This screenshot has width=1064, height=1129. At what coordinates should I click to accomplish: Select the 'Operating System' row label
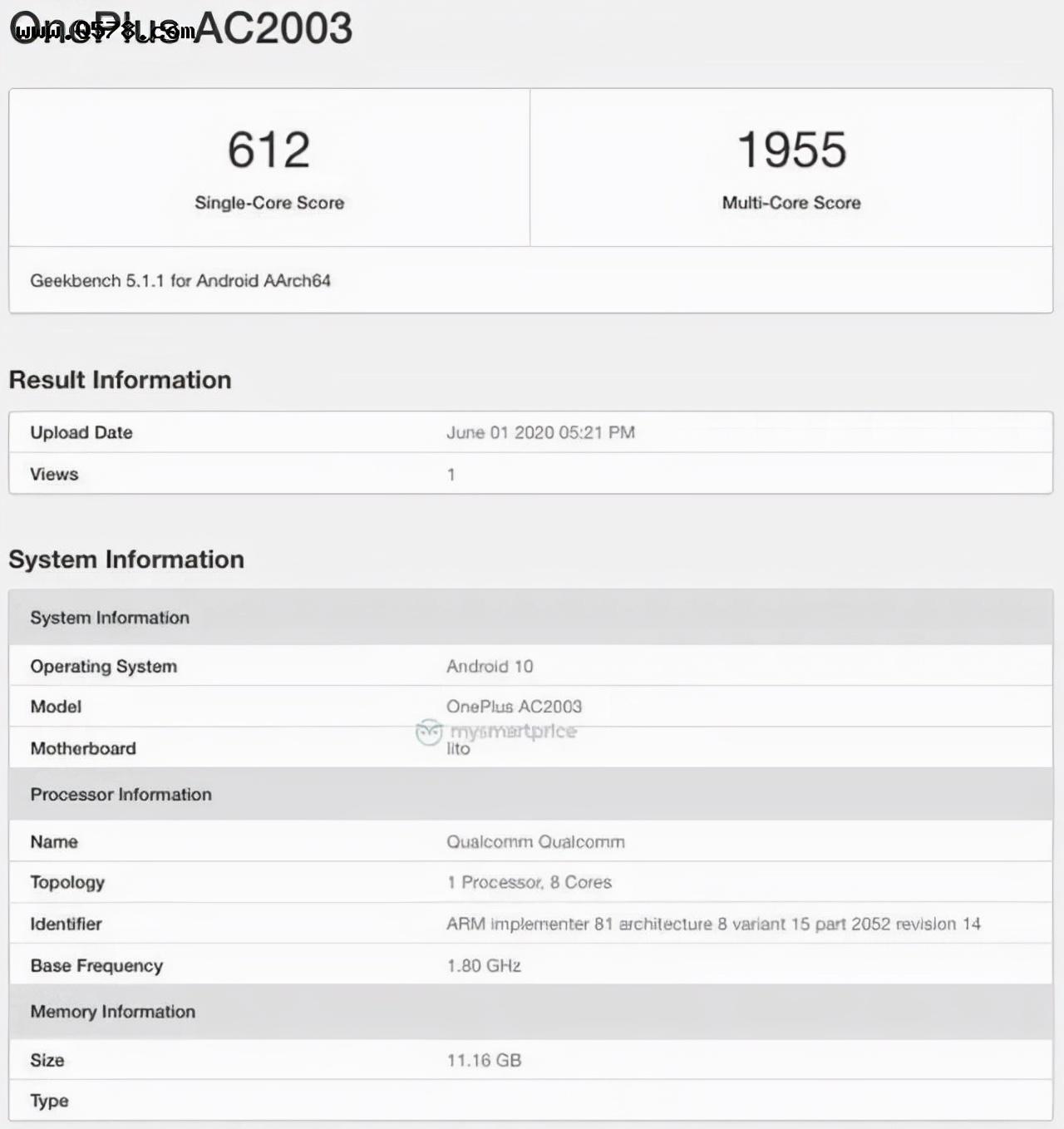click(104, 667)
